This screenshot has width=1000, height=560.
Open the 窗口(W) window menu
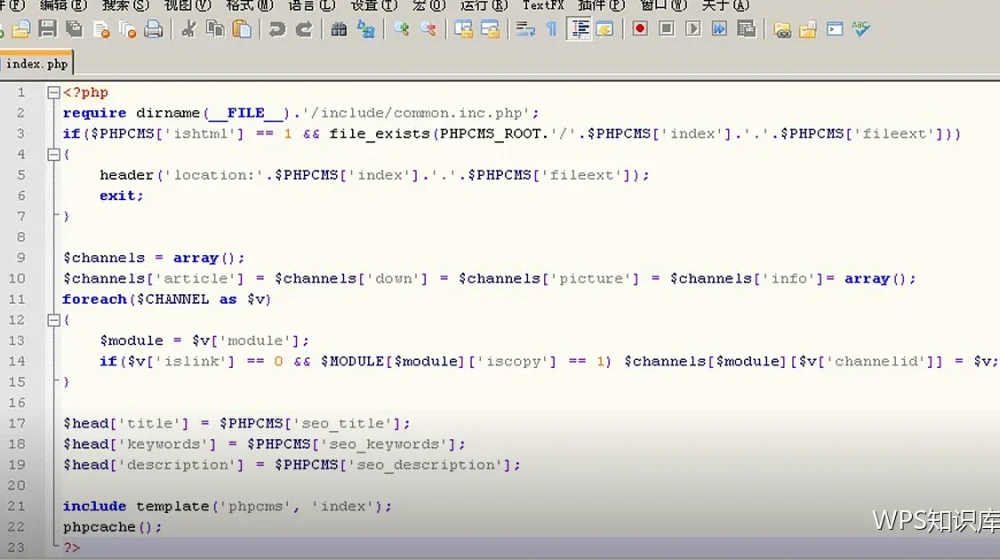[664, 6]
